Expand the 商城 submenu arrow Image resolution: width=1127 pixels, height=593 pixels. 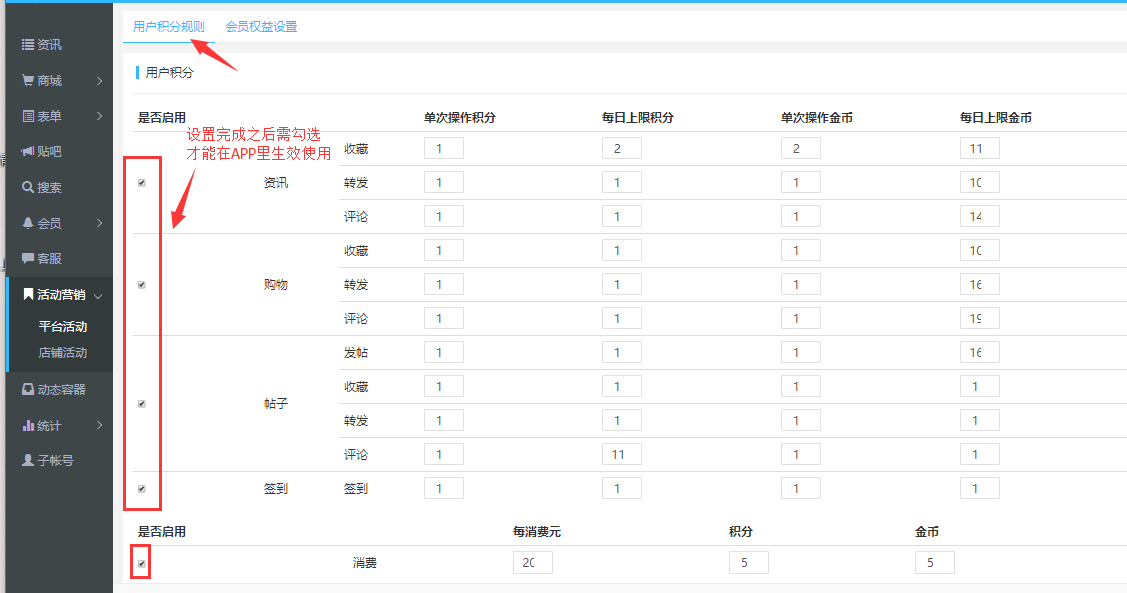(100, 81)
